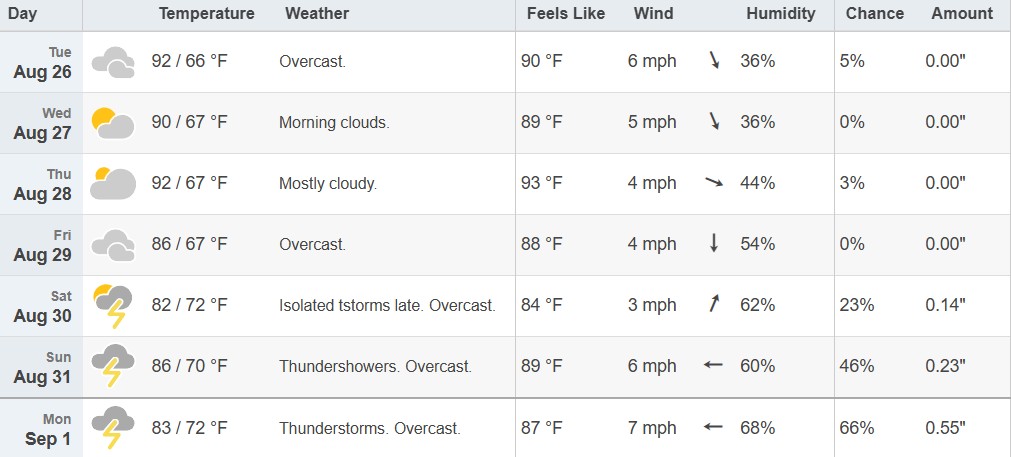Select the Mon Sep 1 day cell
The height and width of the screenshot is (457, 1011).
tap(41, 428)
